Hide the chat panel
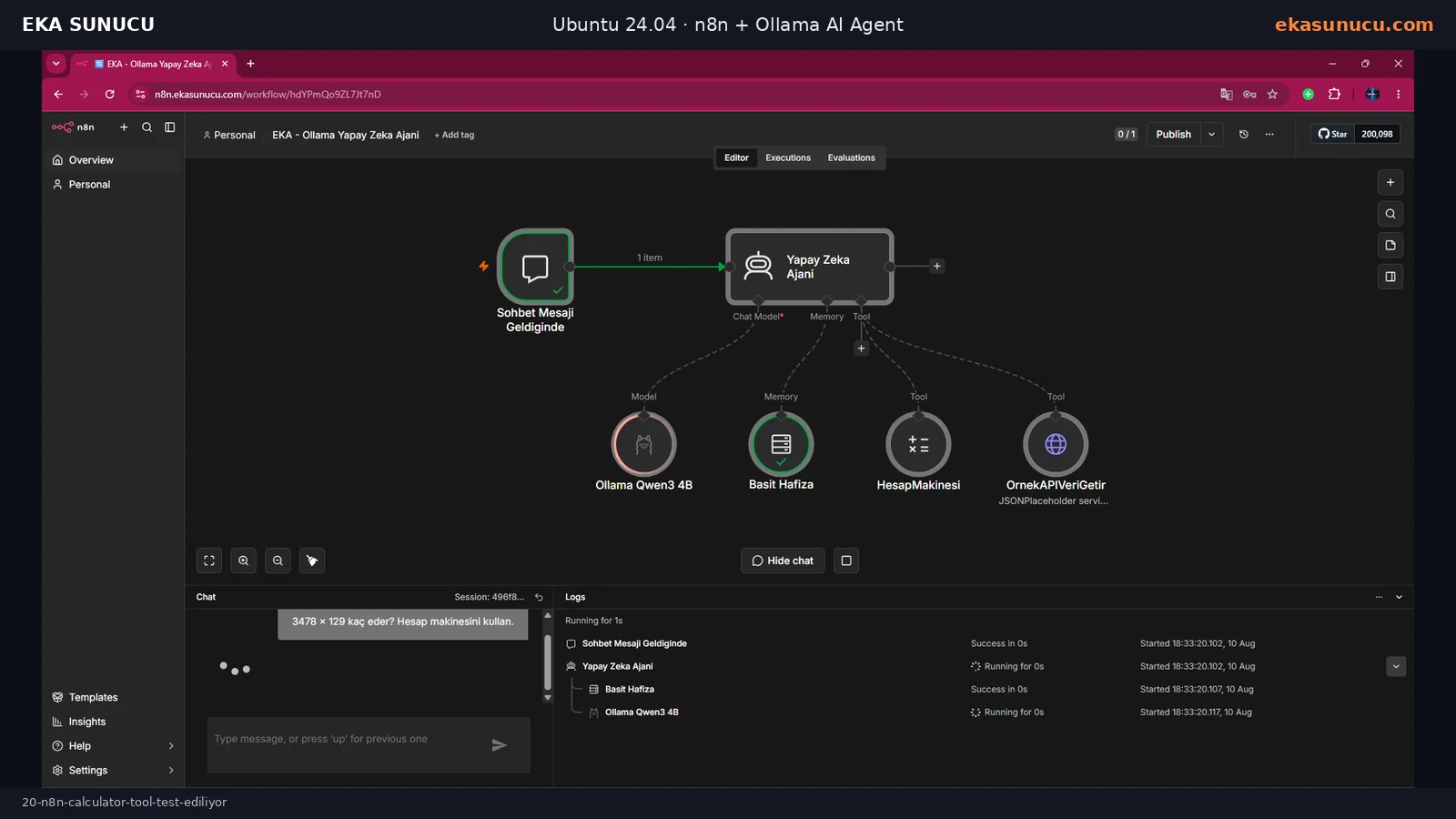The height and width of the screenshot is (819, 1456). click(x=783, y=561)
